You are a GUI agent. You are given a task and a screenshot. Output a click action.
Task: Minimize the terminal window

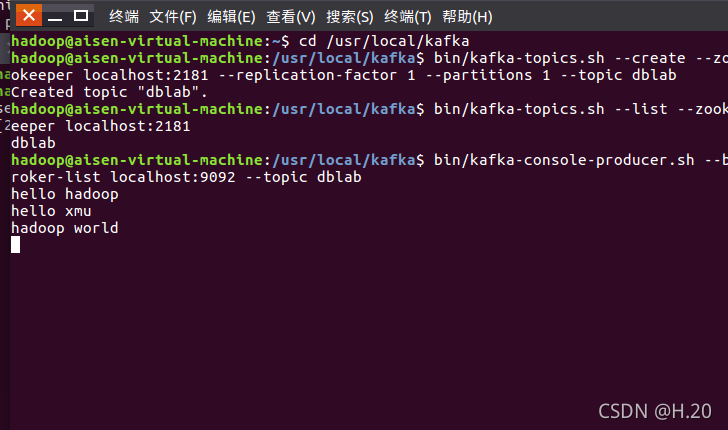pyautogui.click(x=55, y=17)
